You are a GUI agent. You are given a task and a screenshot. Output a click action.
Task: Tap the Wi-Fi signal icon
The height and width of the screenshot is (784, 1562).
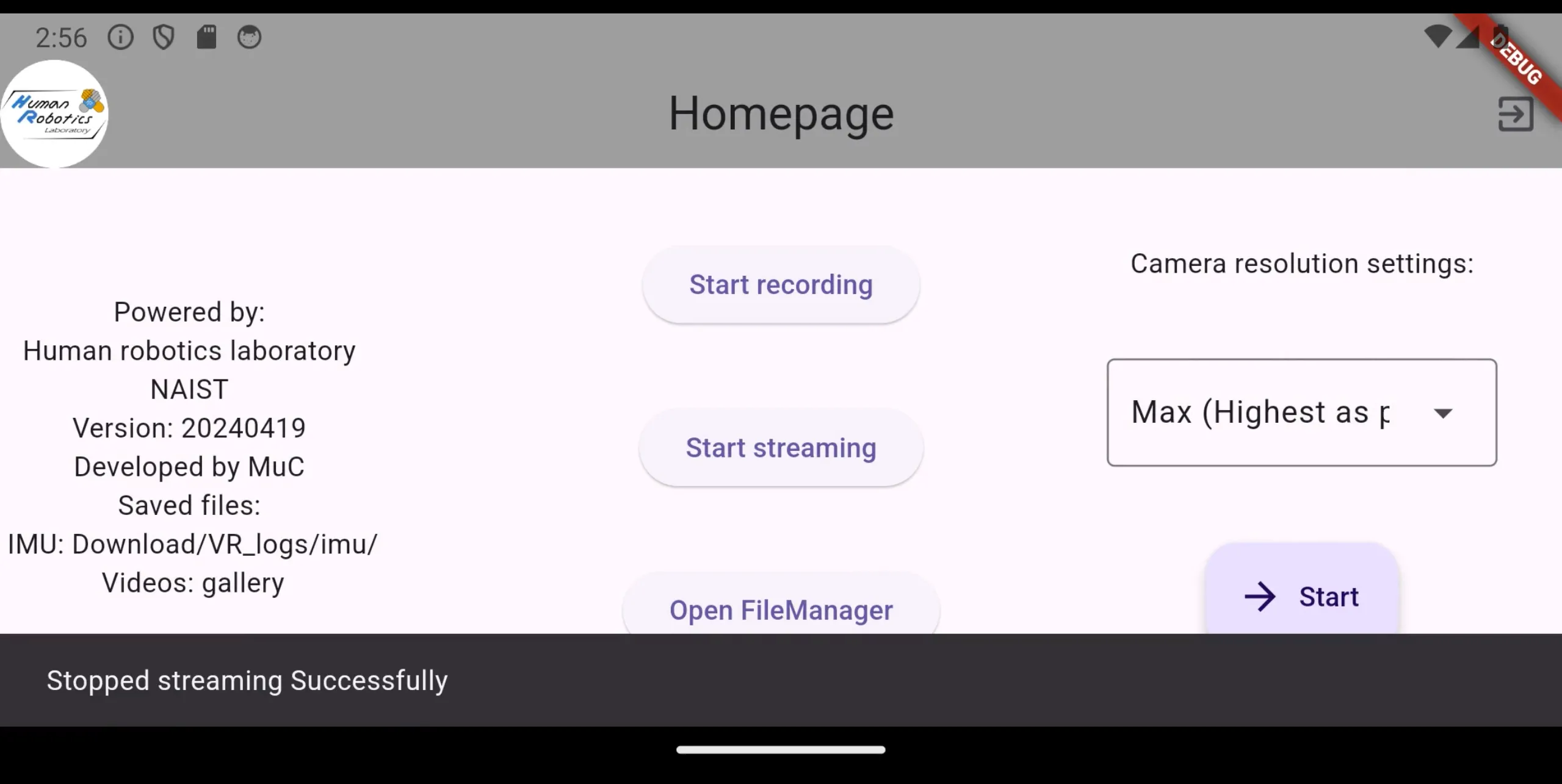tap(1437, 36)
